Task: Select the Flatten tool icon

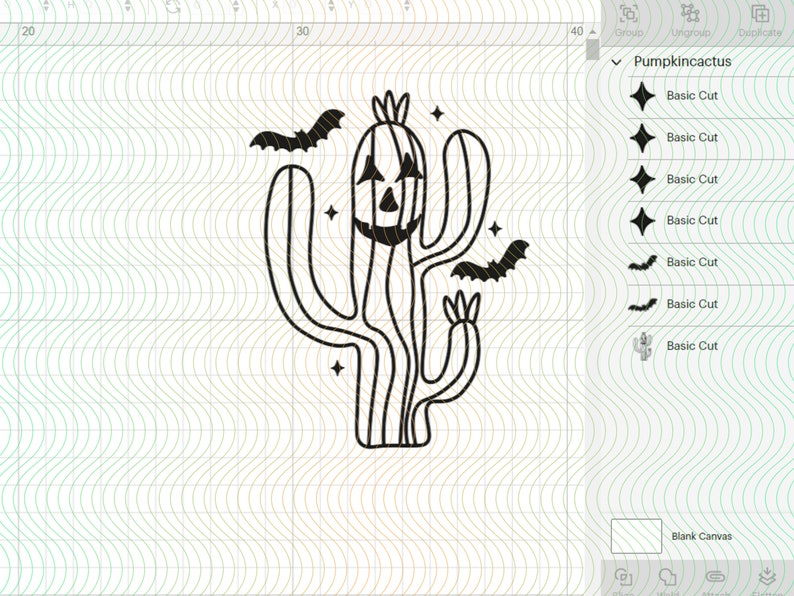Action: pos(767,577)
